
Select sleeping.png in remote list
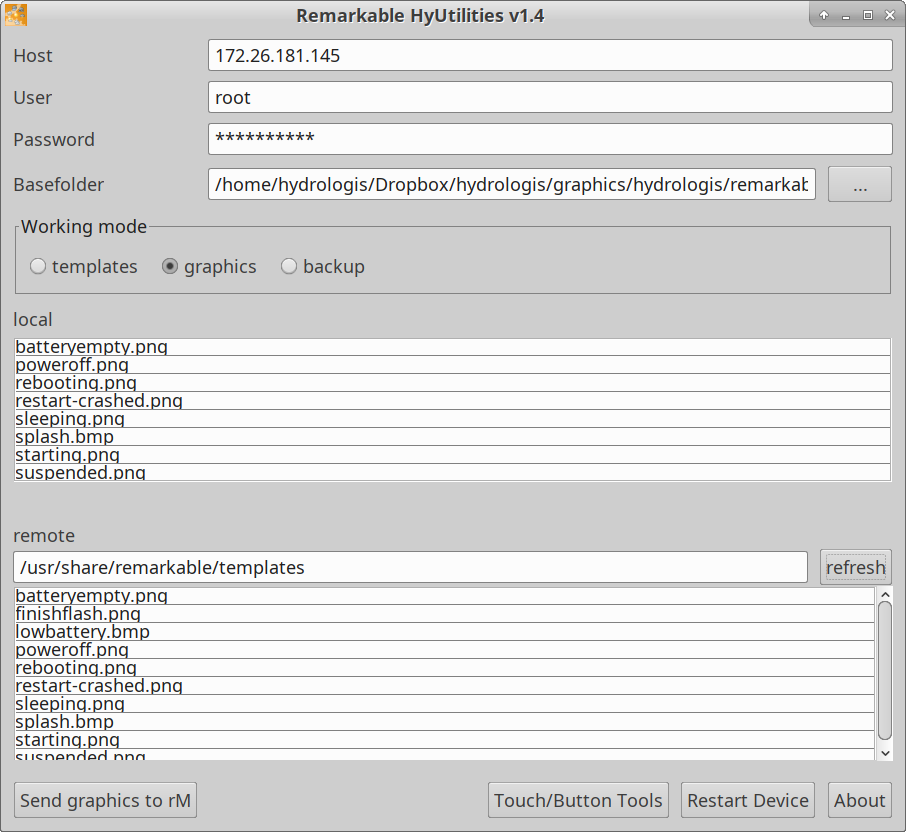[444, 703]
